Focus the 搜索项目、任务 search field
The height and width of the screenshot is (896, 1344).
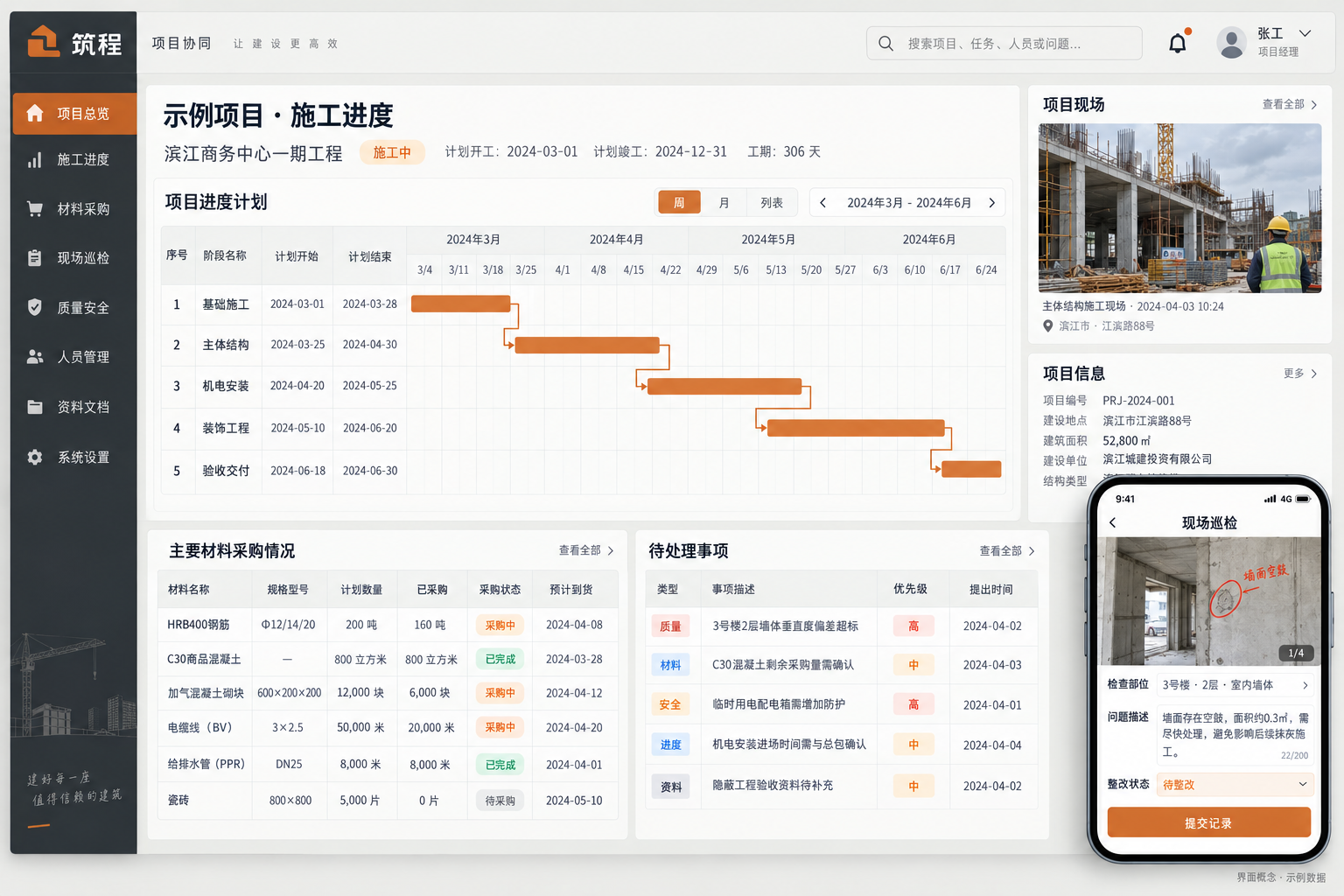point(1004,43)
